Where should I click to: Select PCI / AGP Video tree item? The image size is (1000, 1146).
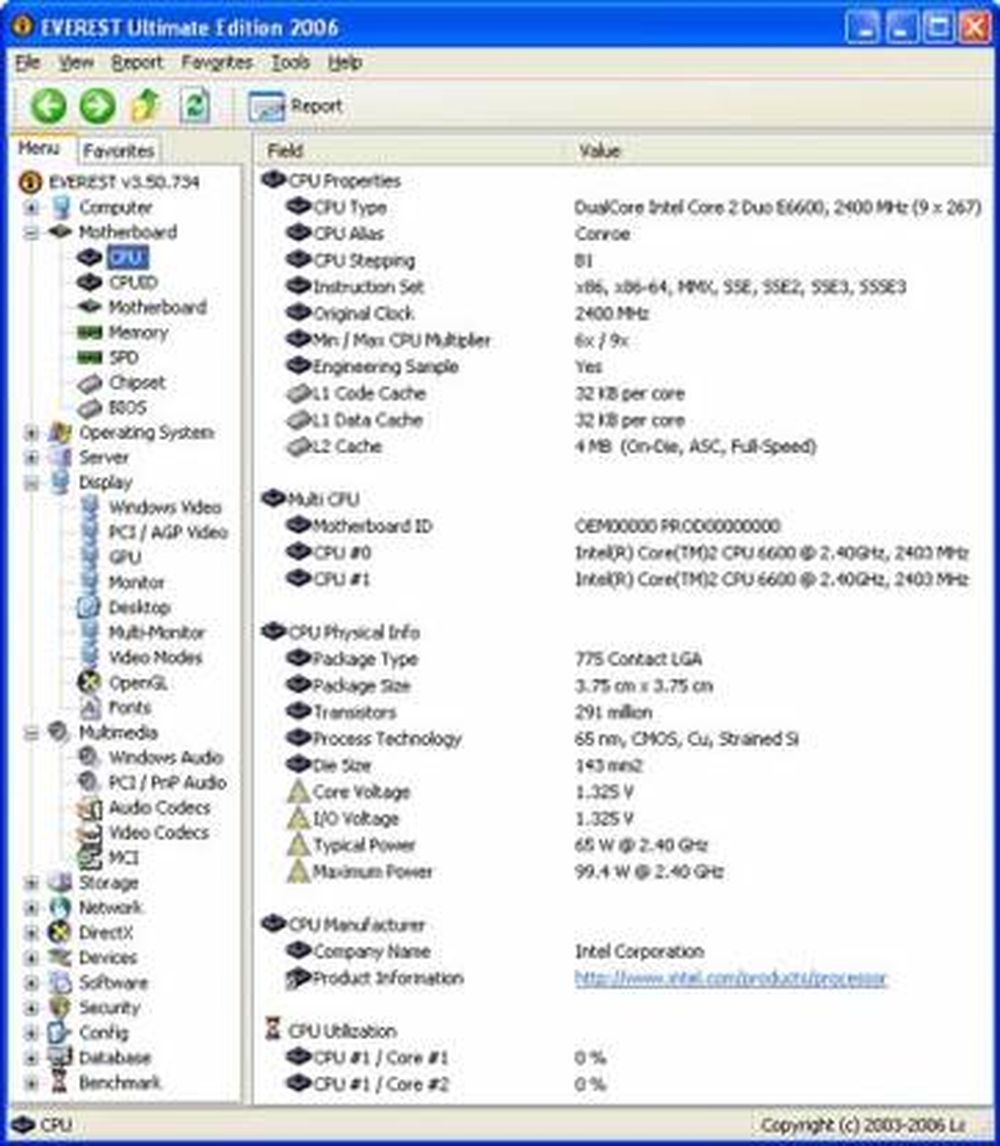168,532
